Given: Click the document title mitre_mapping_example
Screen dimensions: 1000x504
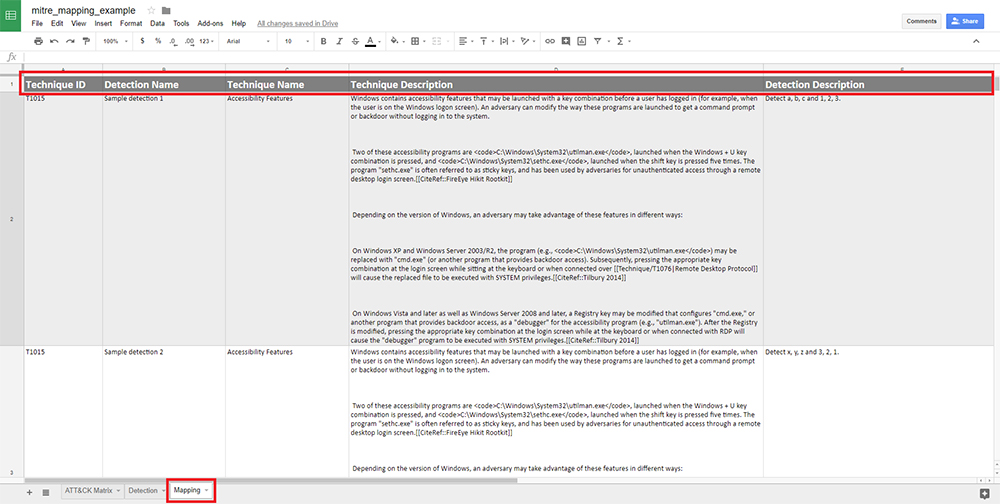Looking at the screenshot, I should (x=83, y=10).
